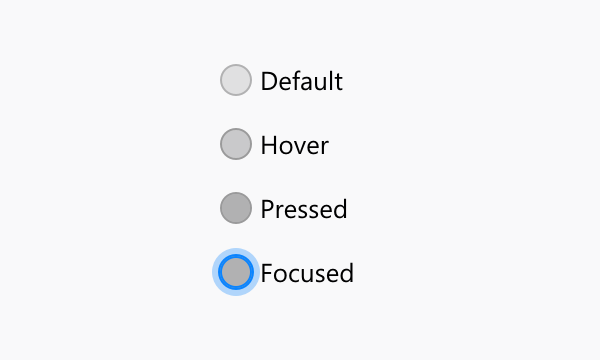Mark the medium-gray Hover state circle

point(236,144)
